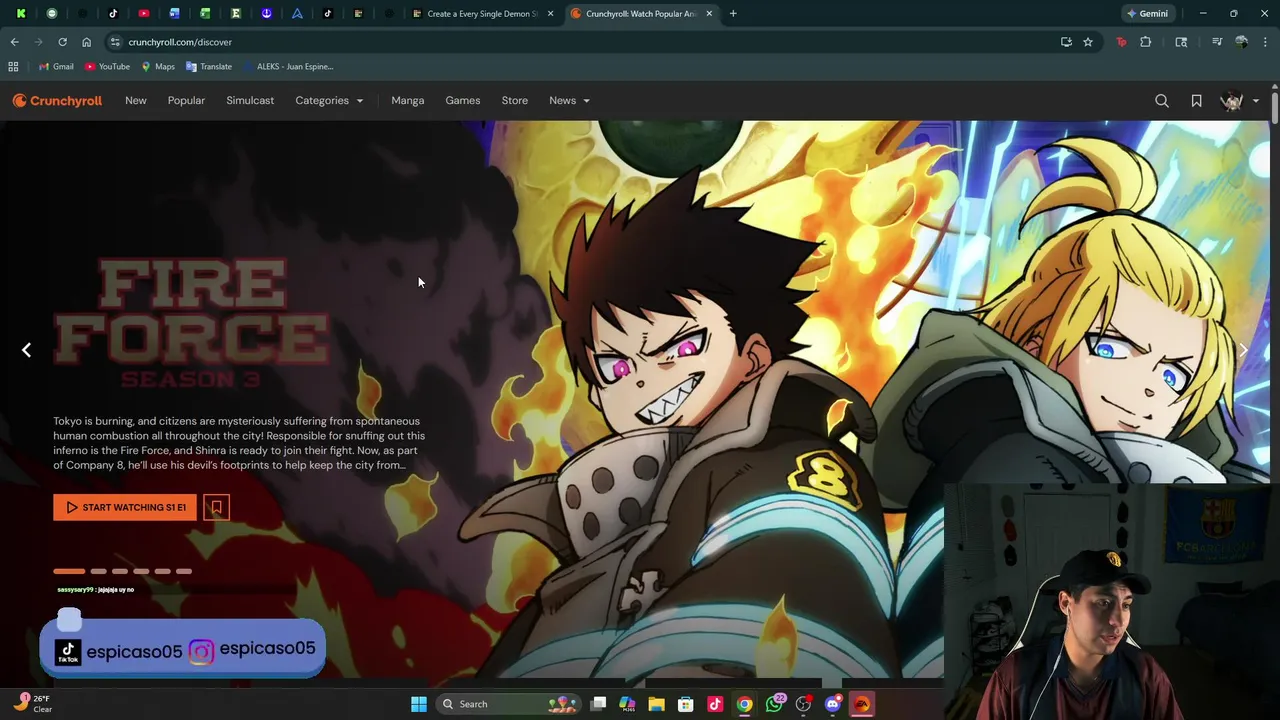Open Translate bookmark
This screenshot has height=720, width=1280.
[x=208, y=66]
